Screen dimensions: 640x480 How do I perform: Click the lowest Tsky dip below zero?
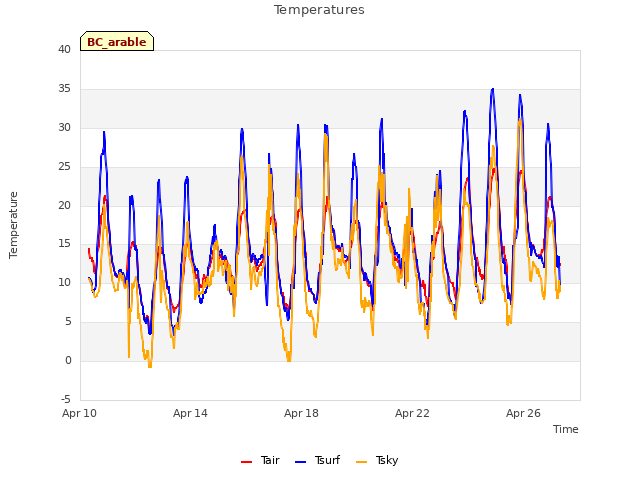point(150,367)
